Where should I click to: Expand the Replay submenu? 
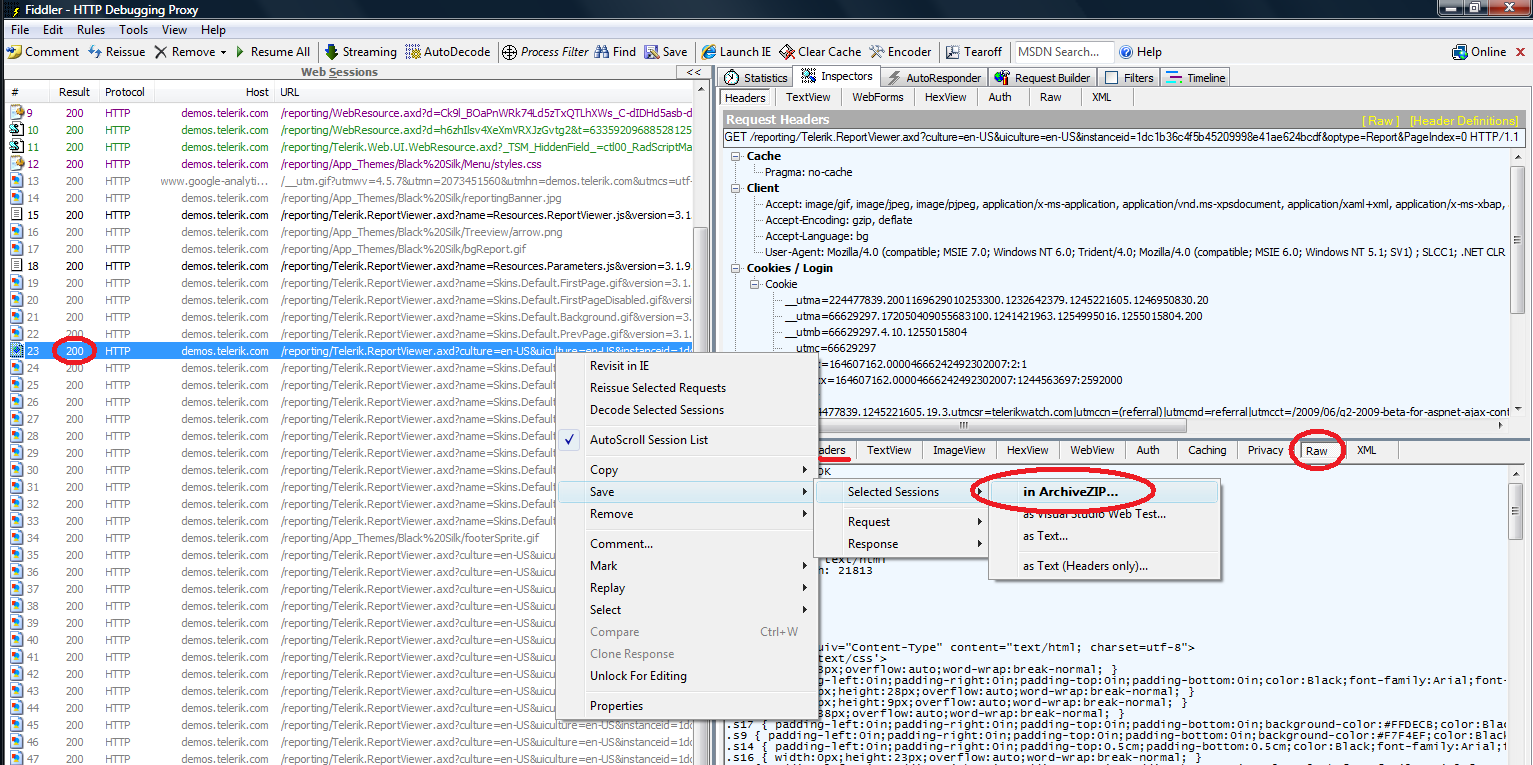point(685,588)
